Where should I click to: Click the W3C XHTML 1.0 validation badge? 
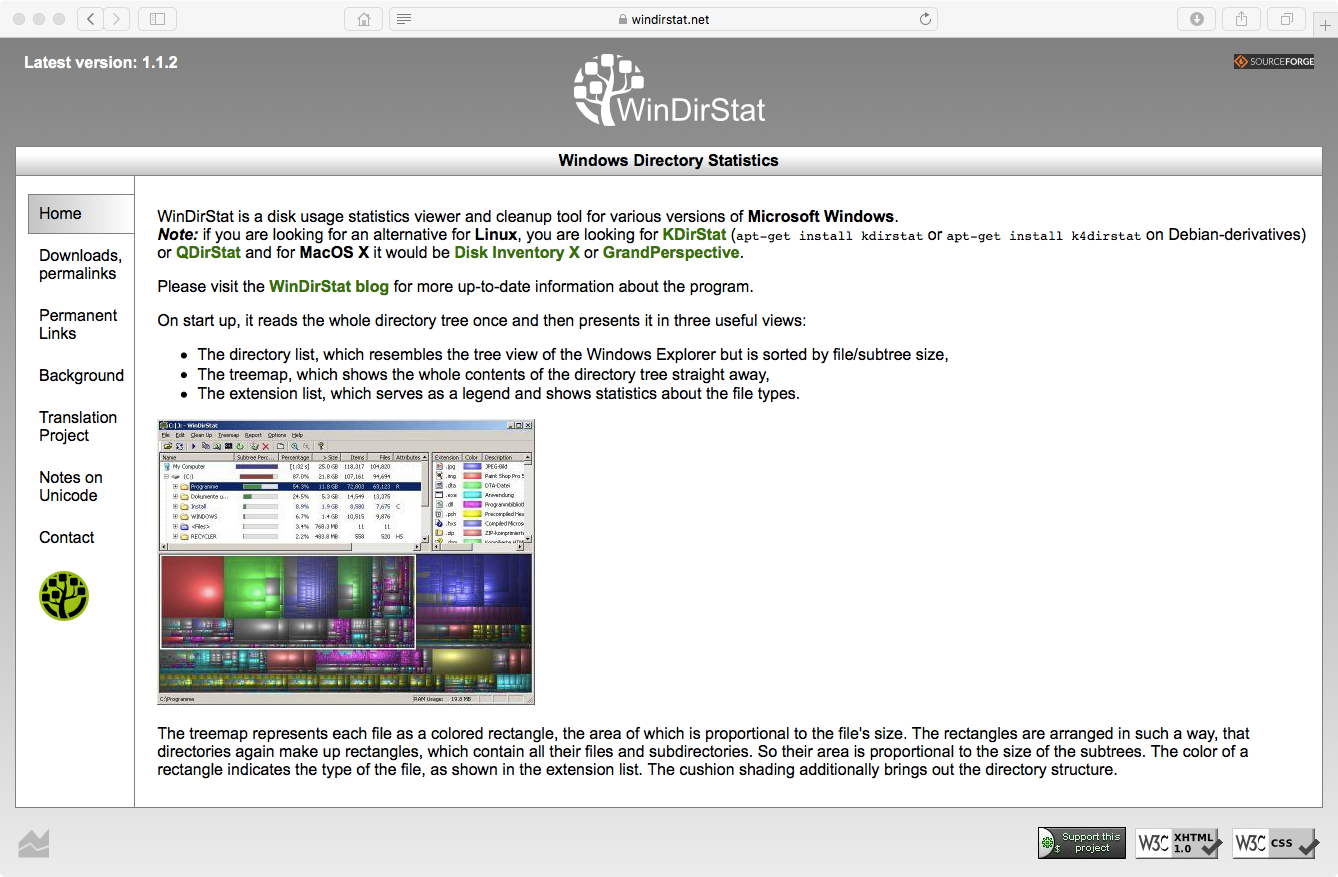point(1178,843)
